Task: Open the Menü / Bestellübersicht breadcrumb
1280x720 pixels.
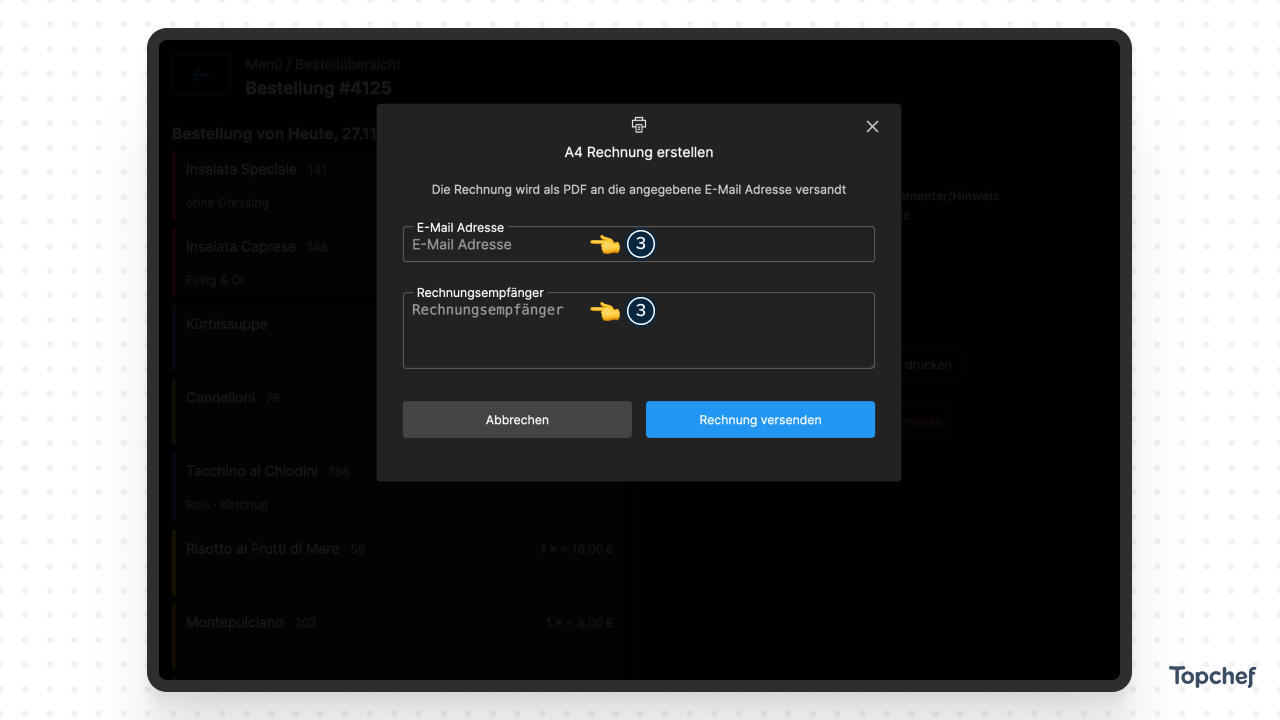Action: click(323, 64)
